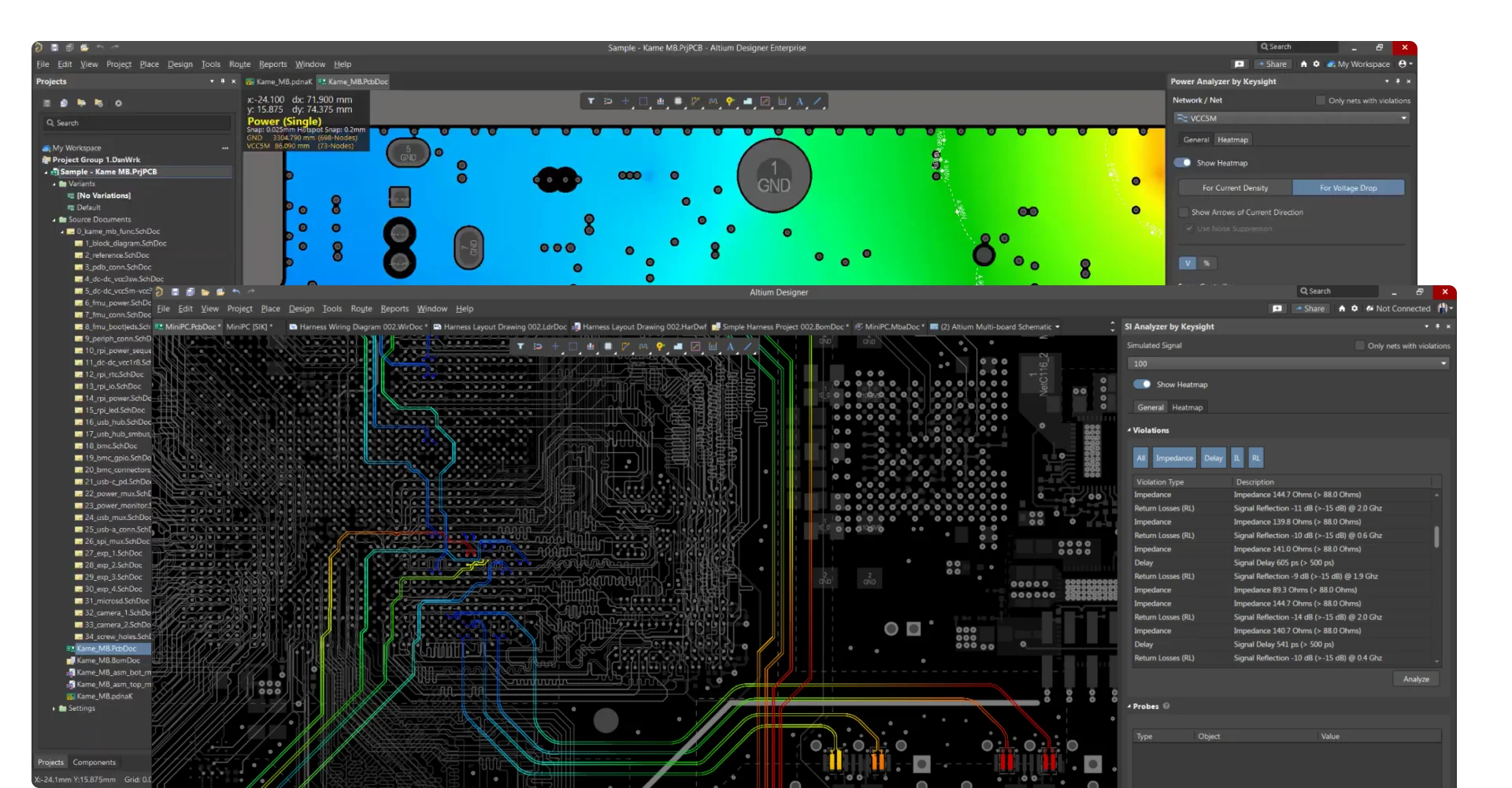The height and width of the screenshot is (788, 1512).
Task: Choose the Place Polygon icon in upper PCB toolbar
Action: tap(747, 101)
